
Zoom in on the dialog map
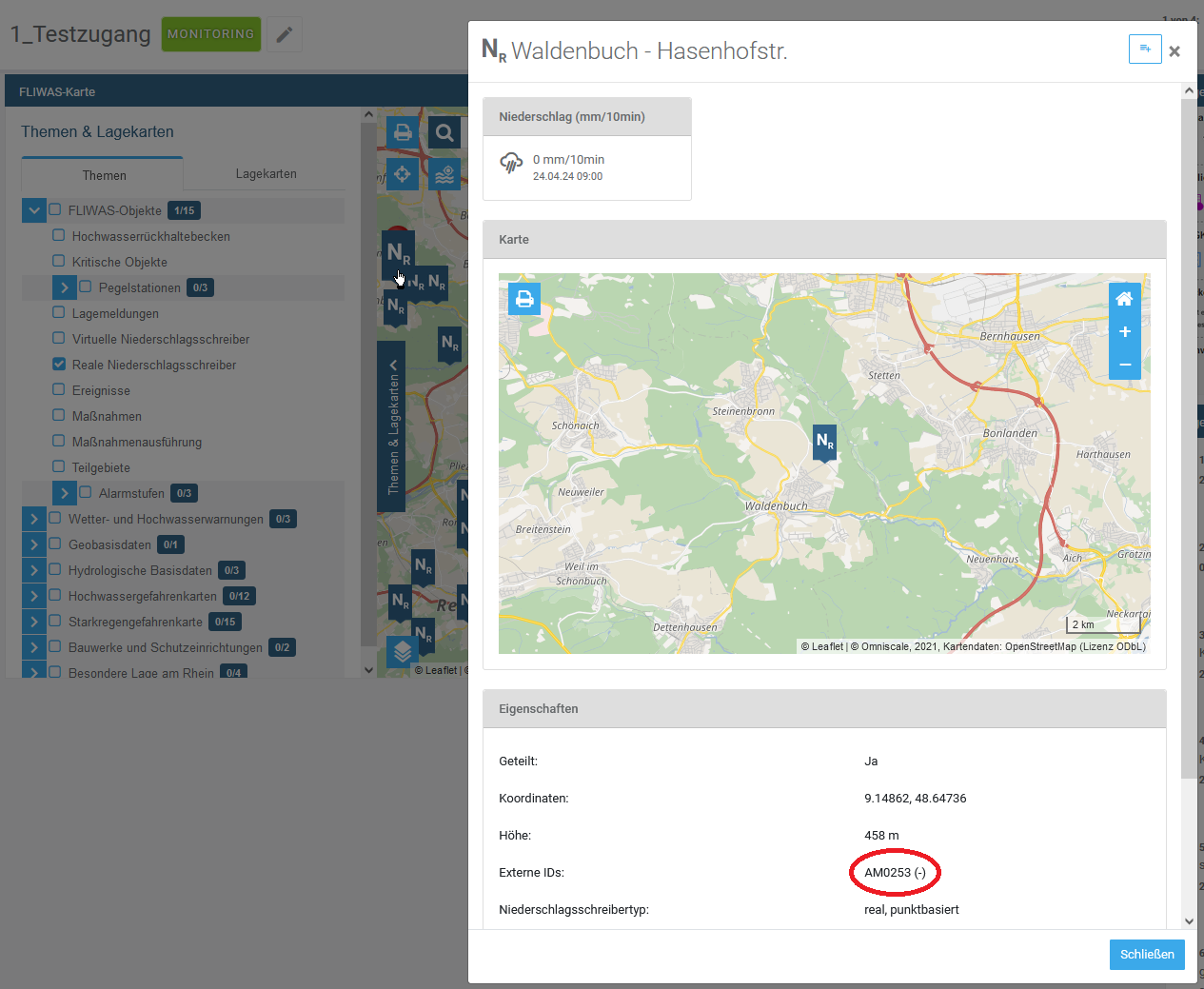coord(1124,331)
